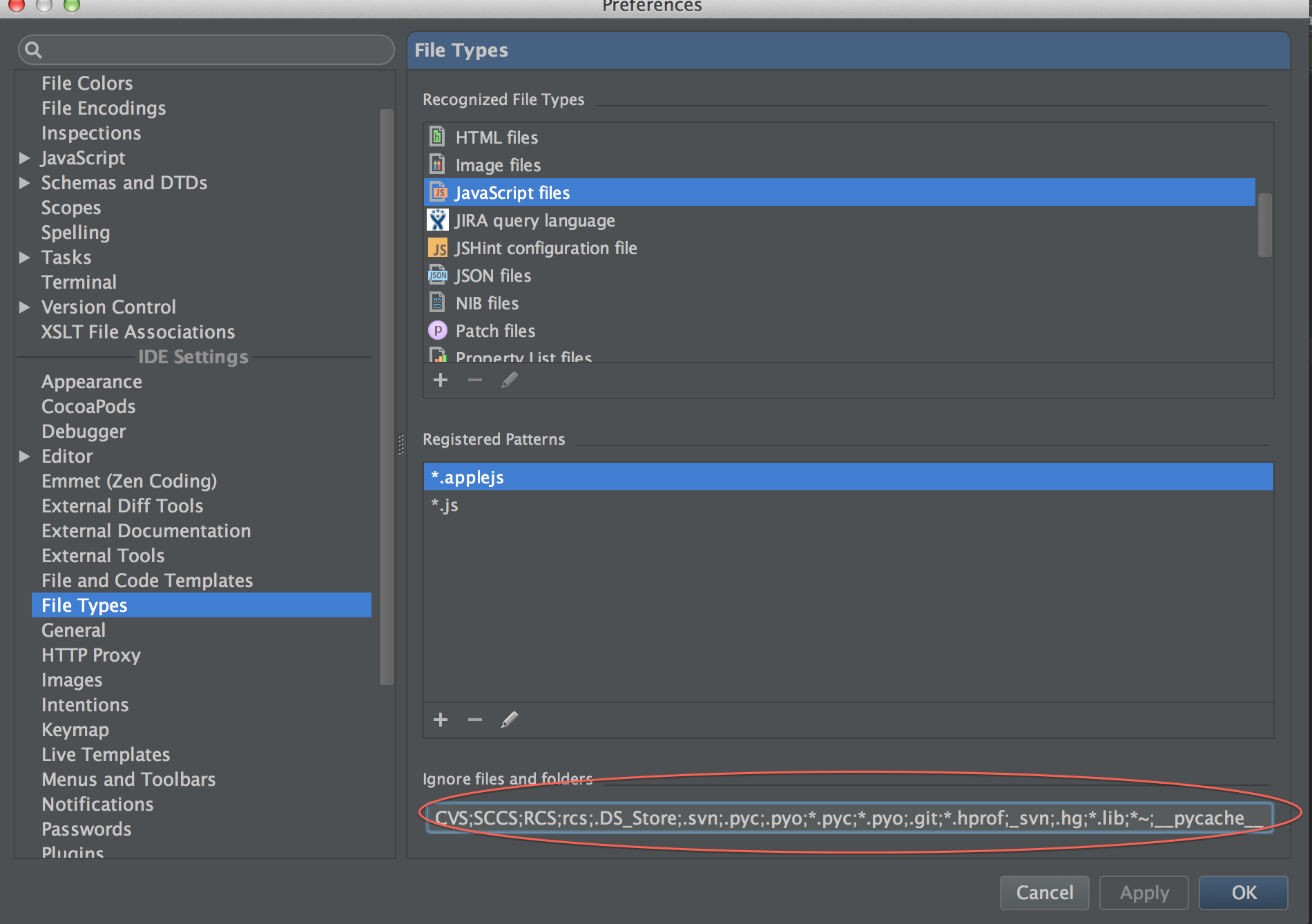
Task: Open Inspections settings
Action: (x=91, y=133)
